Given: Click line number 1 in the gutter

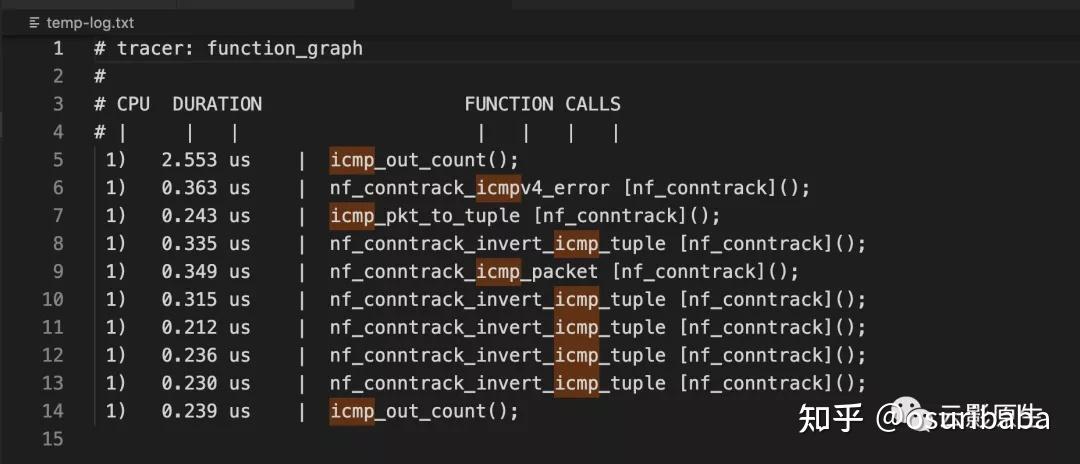Looking at the screenshot, I should pyautogui.click(x=58, y=48).
